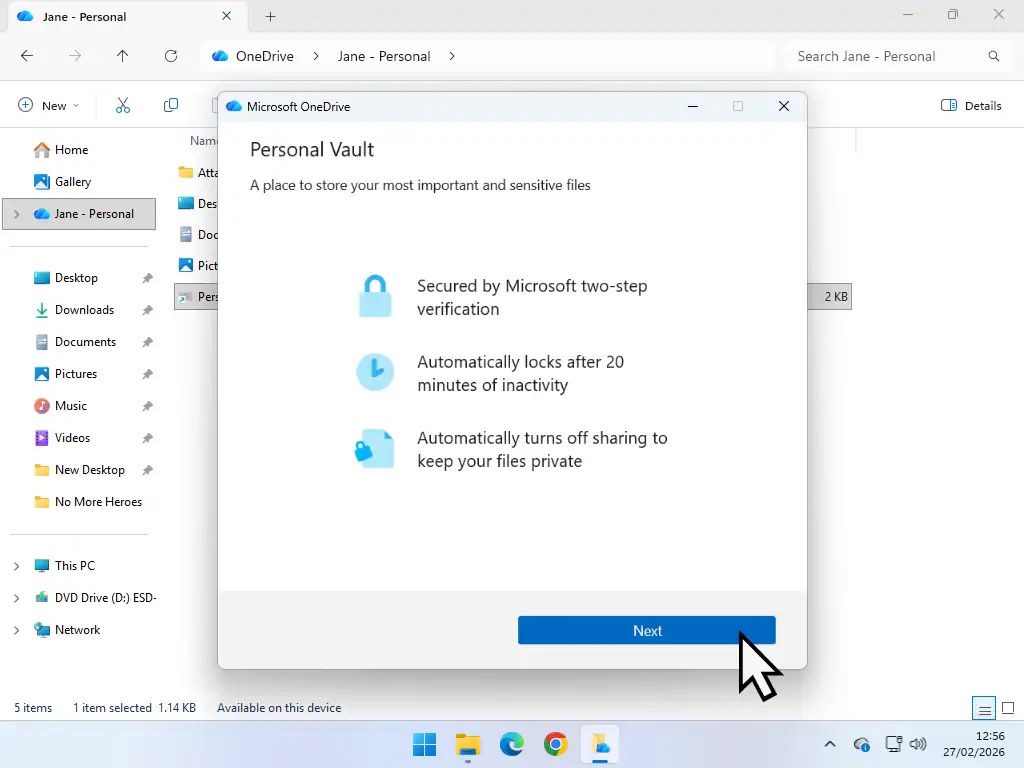The image size is (1024, 768).
Task: Open the Details pane button
Action: click(971, 105)
